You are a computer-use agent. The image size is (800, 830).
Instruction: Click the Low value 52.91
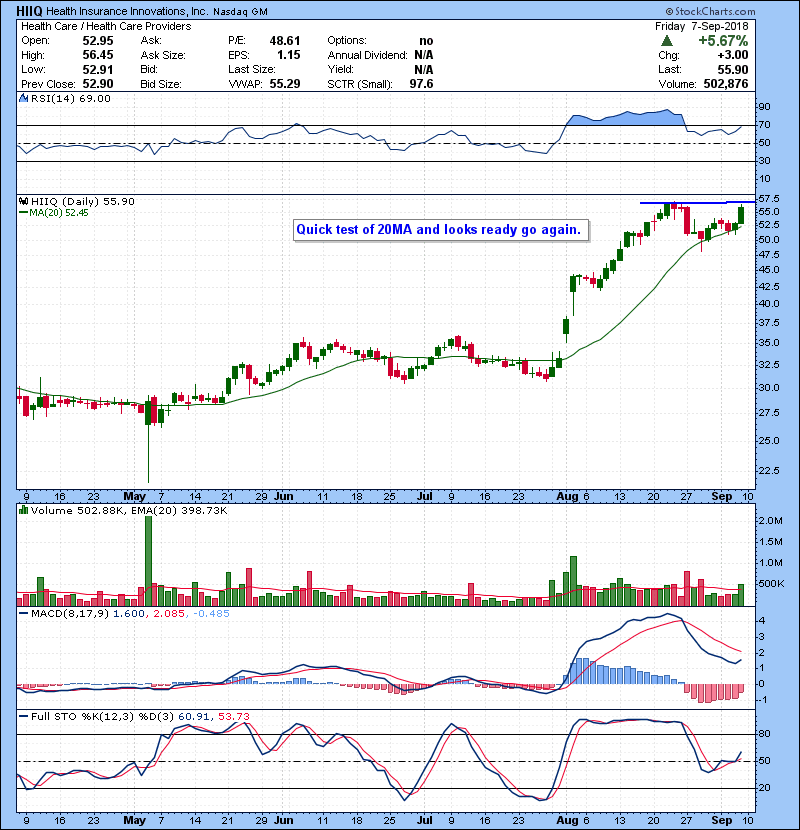coord(98,69)
